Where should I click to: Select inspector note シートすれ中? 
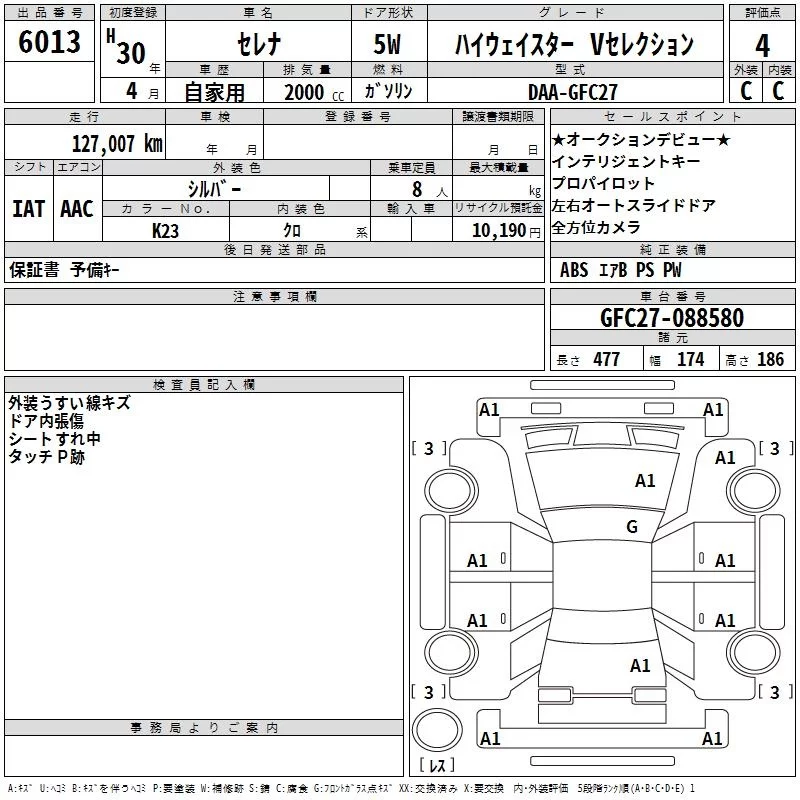[54, 439]
